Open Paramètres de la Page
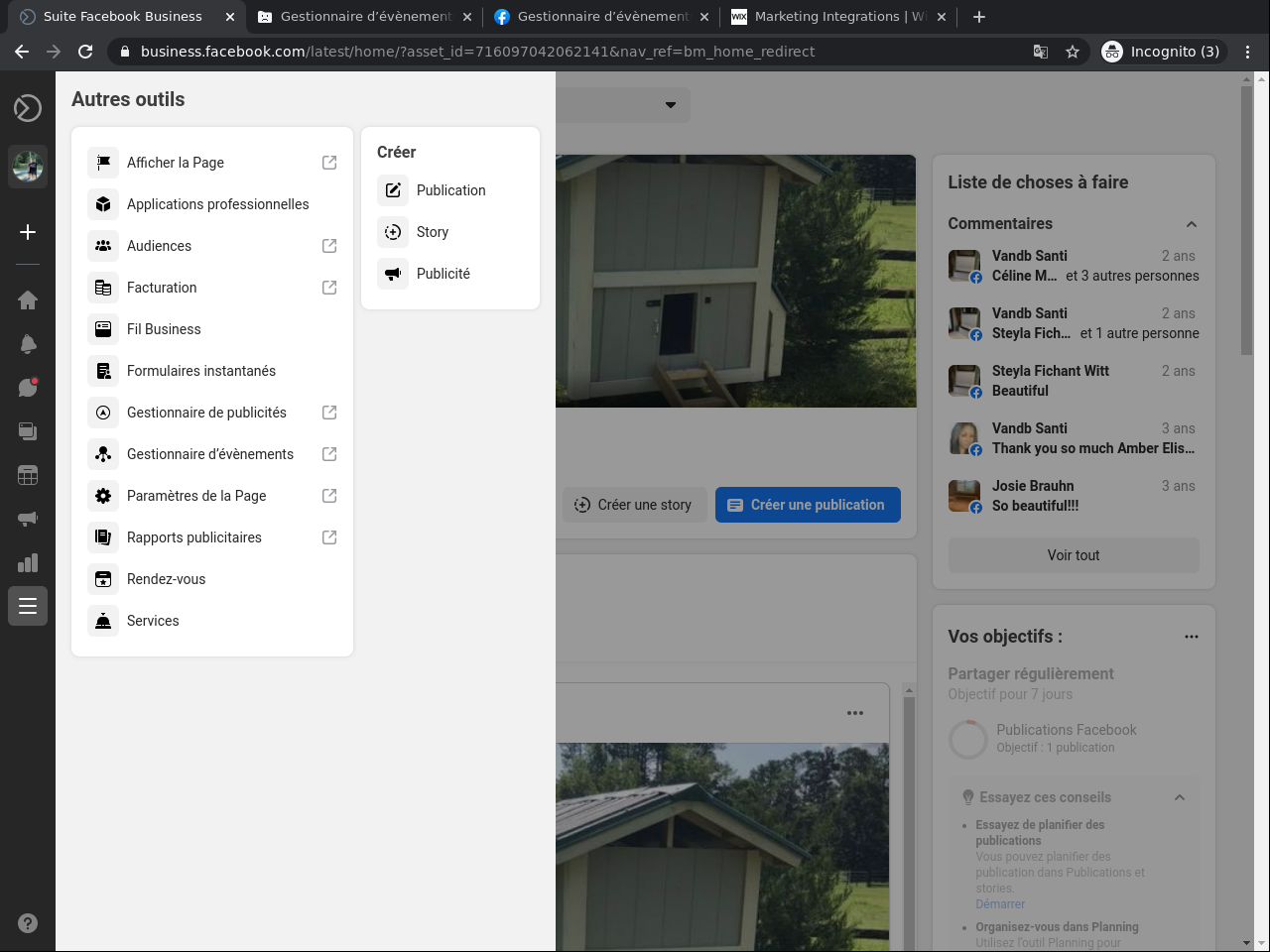Screen dimensions: 1270x952 pyautogui.click(x=196, y=496)
